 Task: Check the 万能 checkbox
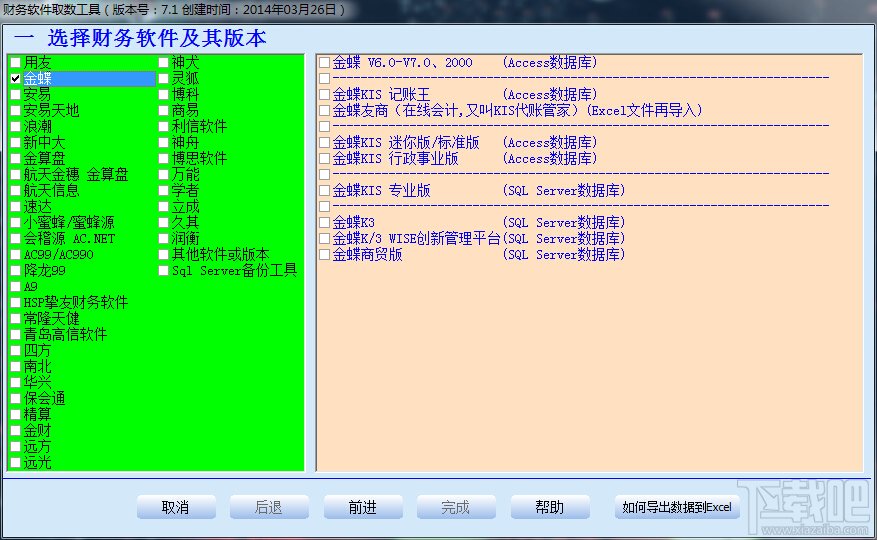tap(163, 175)
